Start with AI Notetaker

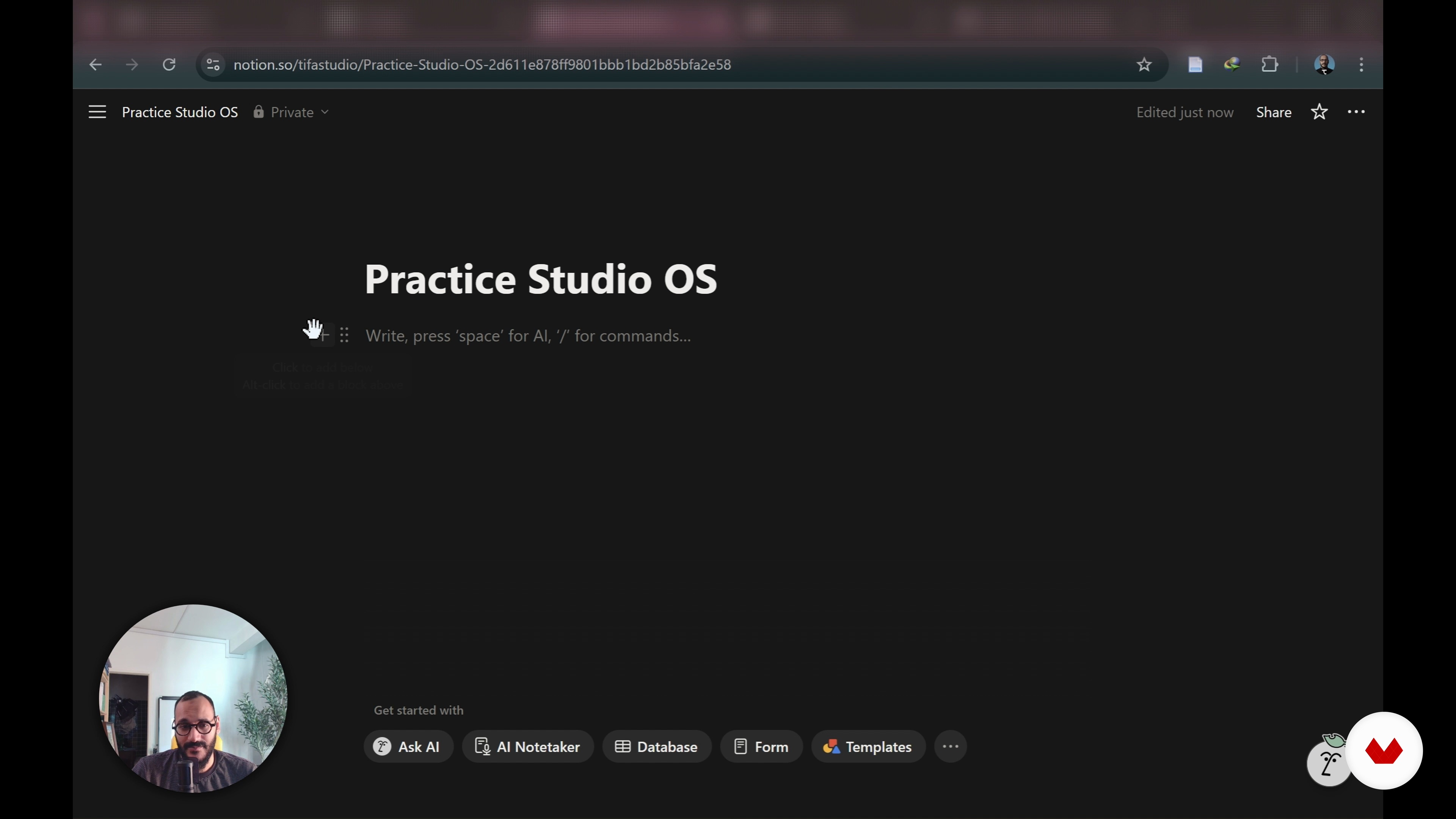[x=528, y=747]
